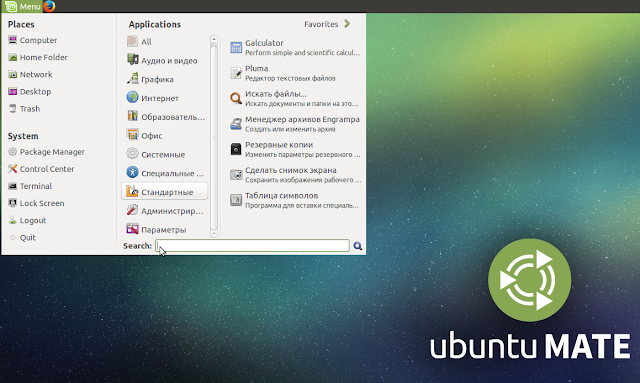
Task: Open the Home Folder icon
Action: (13, 57)
